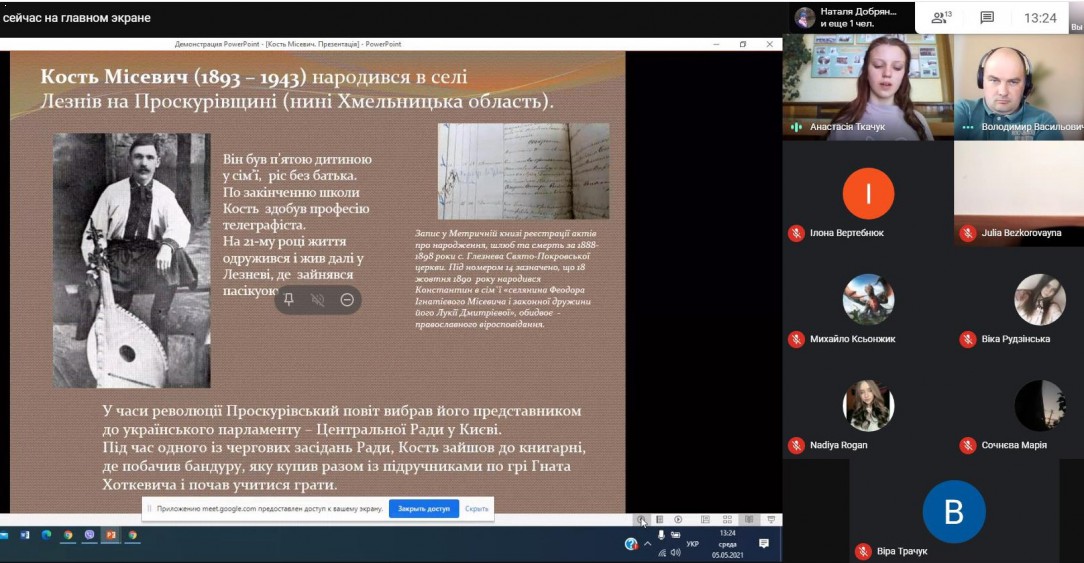Click the slide title 'Кость Місевич (1893 – 1943)'

click(x=173, y=76)
